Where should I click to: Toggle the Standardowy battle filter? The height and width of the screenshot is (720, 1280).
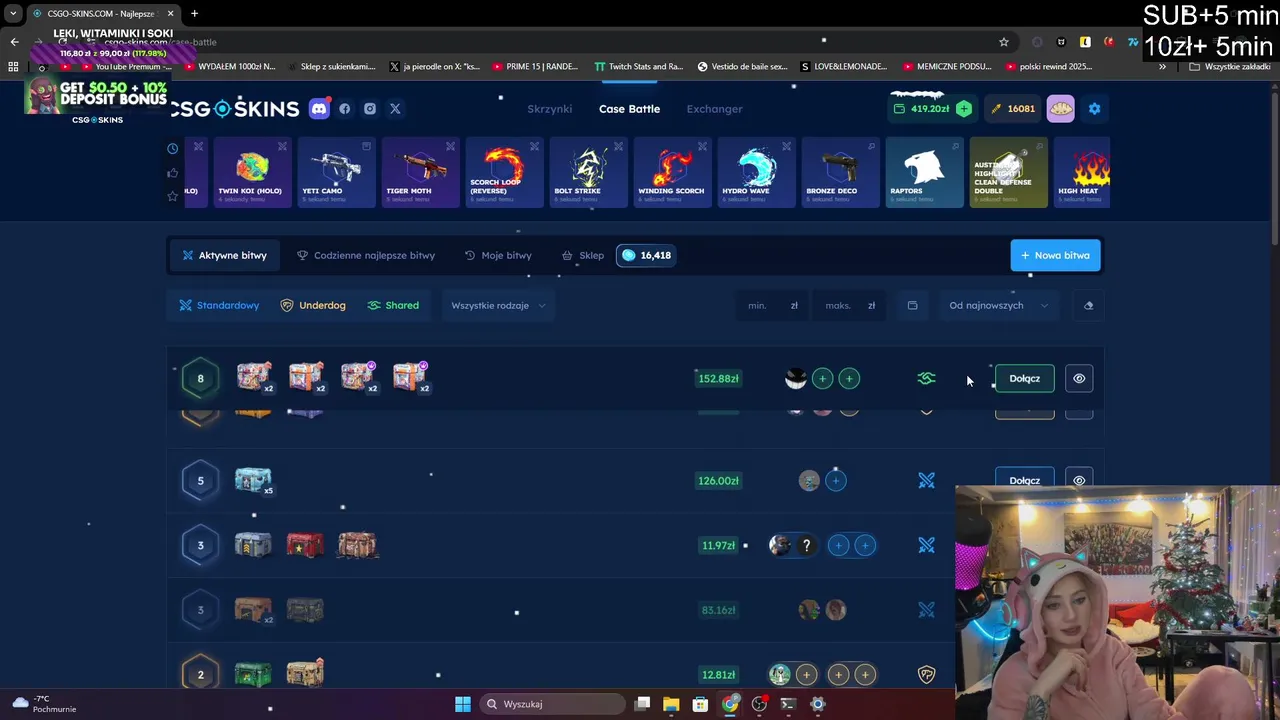click(x=219, y=305)
